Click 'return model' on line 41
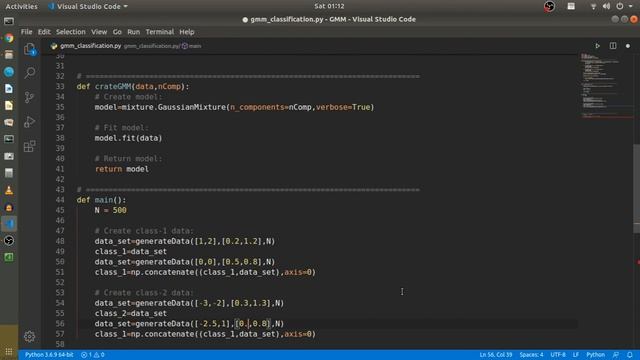640x360 pixels. click(x=122, y=169)
